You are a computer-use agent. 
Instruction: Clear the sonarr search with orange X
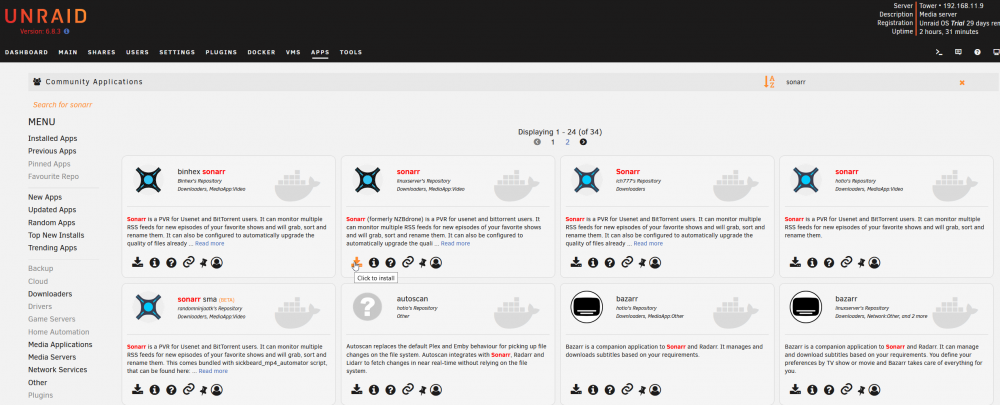[x=962, y=82]
